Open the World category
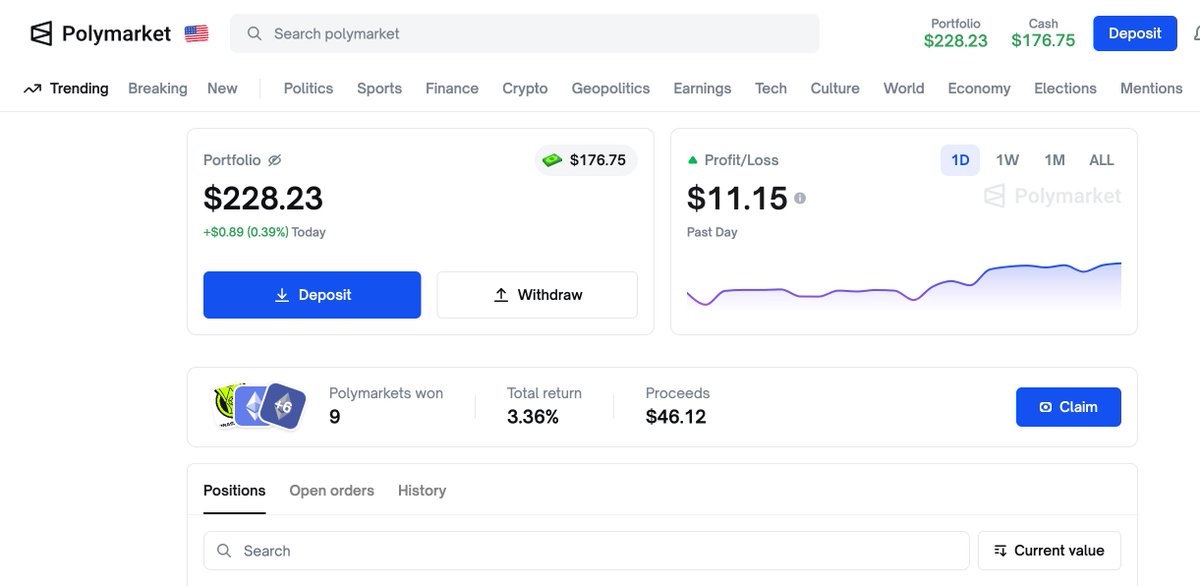1200x586 pixels. click(904, 88)
